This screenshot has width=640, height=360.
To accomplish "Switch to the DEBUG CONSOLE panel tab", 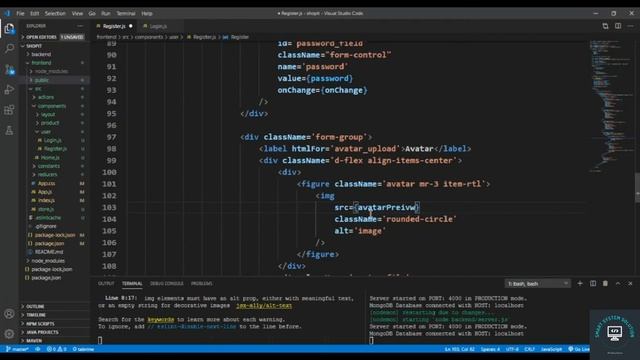I will (x=167, y=283).
